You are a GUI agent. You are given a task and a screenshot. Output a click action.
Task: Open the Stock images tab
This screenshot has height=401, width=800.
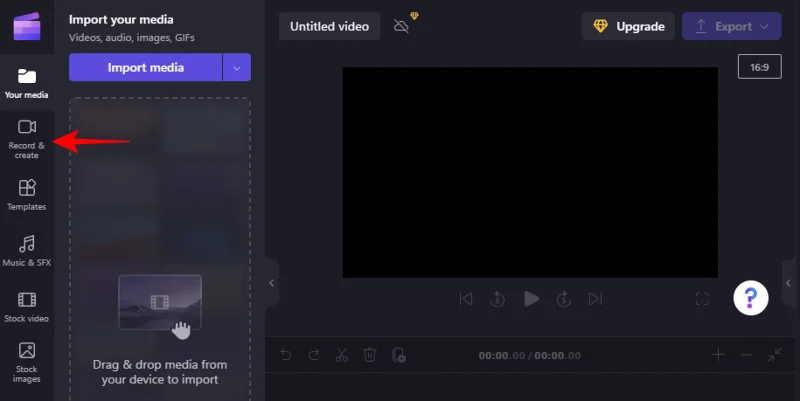tap(27, 363)
